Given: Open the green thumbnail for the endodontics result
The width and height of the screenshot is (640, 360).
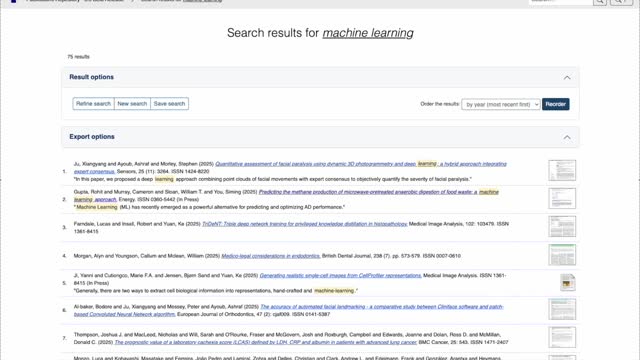Looking at the screenshot, I should point(562,255).
